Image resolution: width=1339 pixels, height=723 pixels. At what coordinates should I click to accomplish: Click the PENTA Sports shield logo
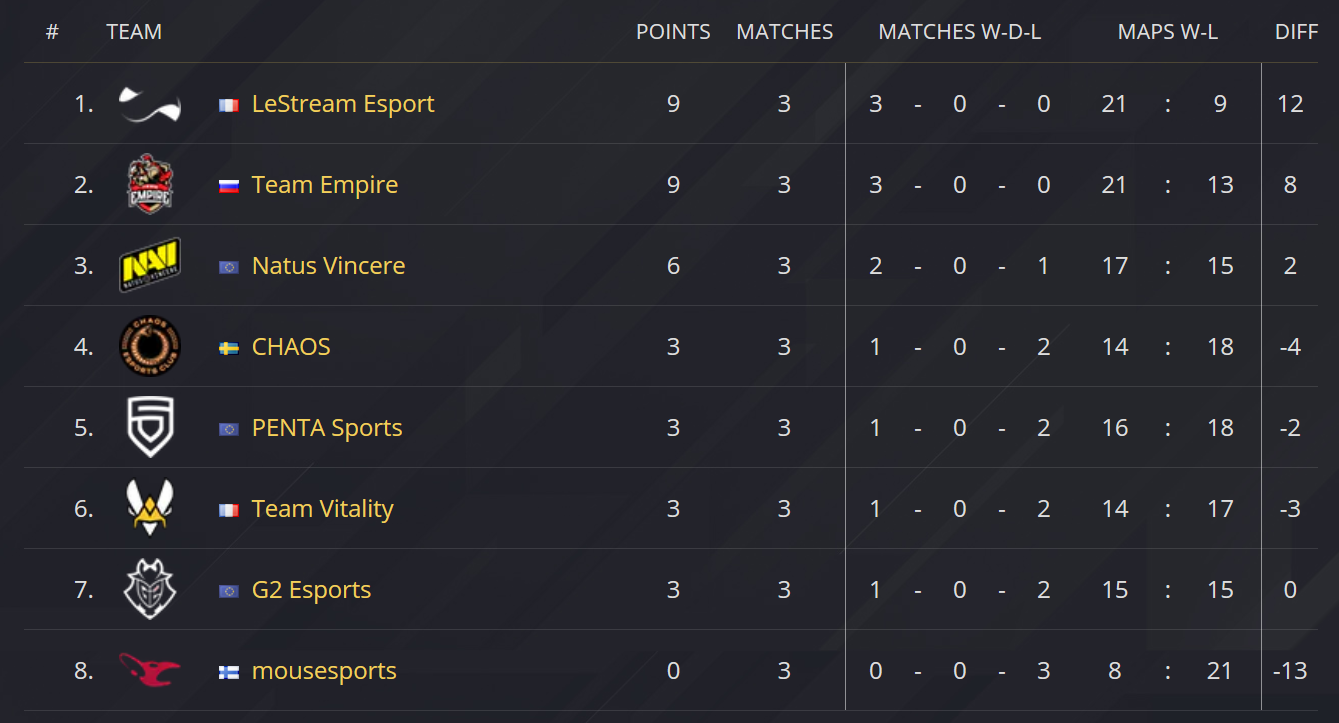(149, 428)
